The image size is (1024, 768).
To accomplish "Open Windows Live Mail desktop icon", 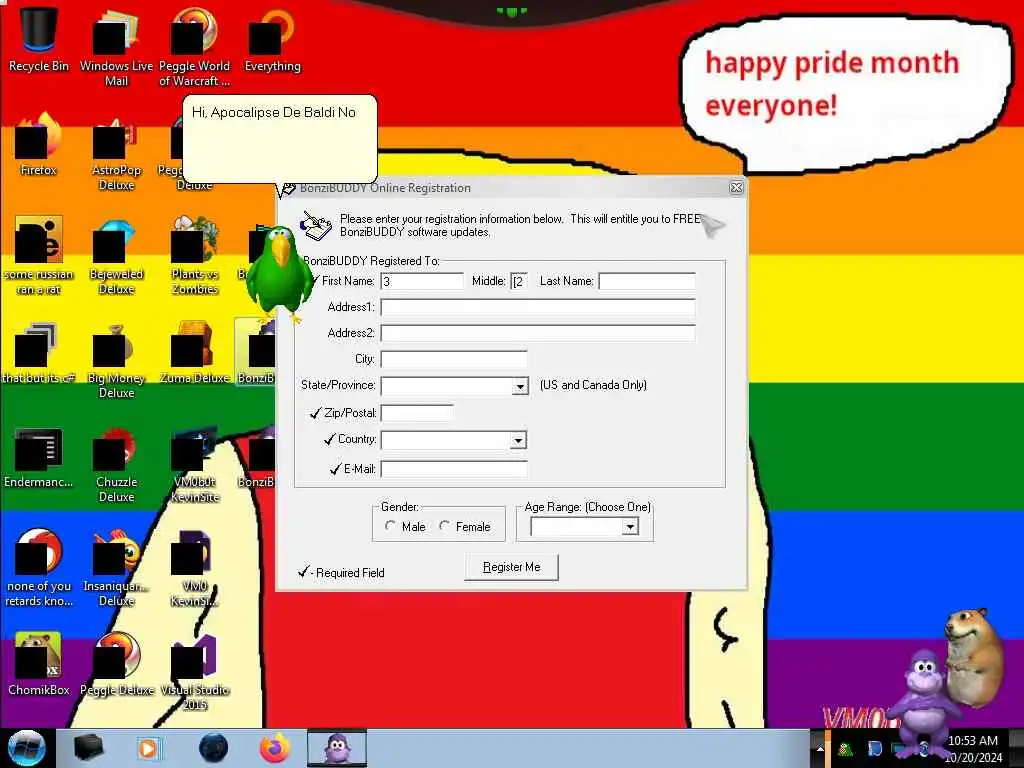I will (x=116, y=47).
